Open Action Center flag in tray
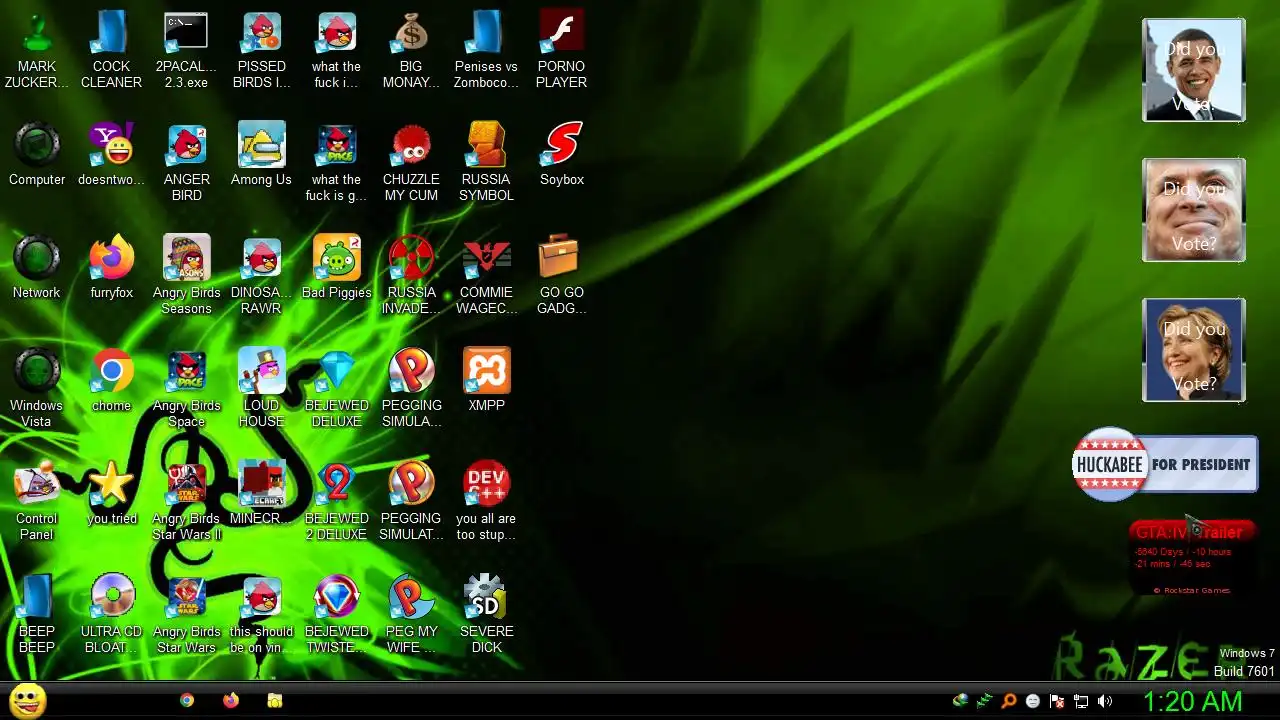The height and width of the screenshot is (720, 1280). (x=1057, y=701)
